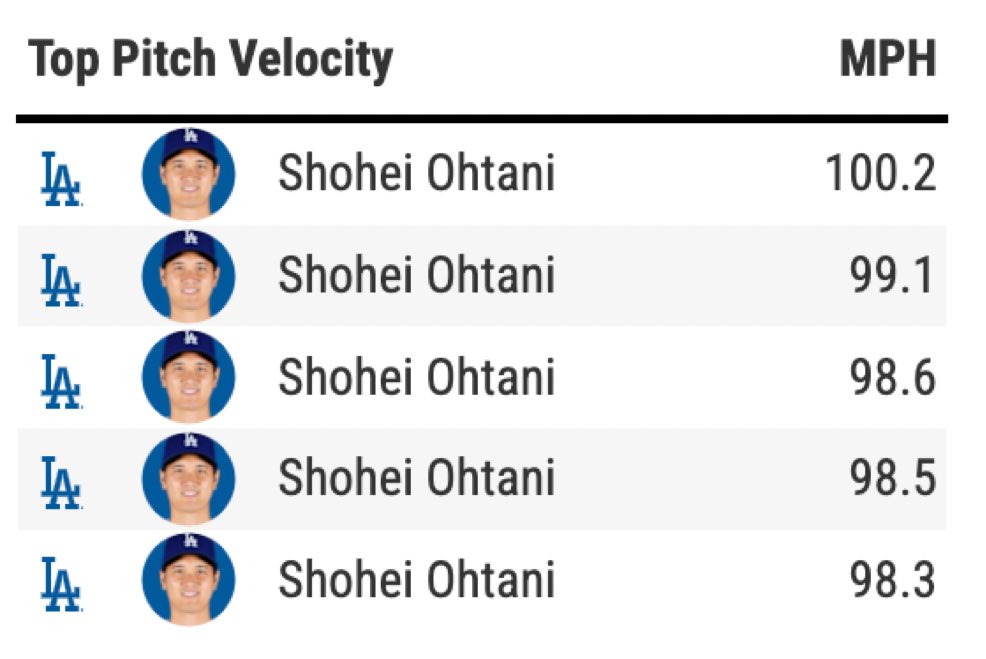Click the Dodgers logo beside the 99.1 row
The width and height of the screenshot is (986, 659).
61,280
